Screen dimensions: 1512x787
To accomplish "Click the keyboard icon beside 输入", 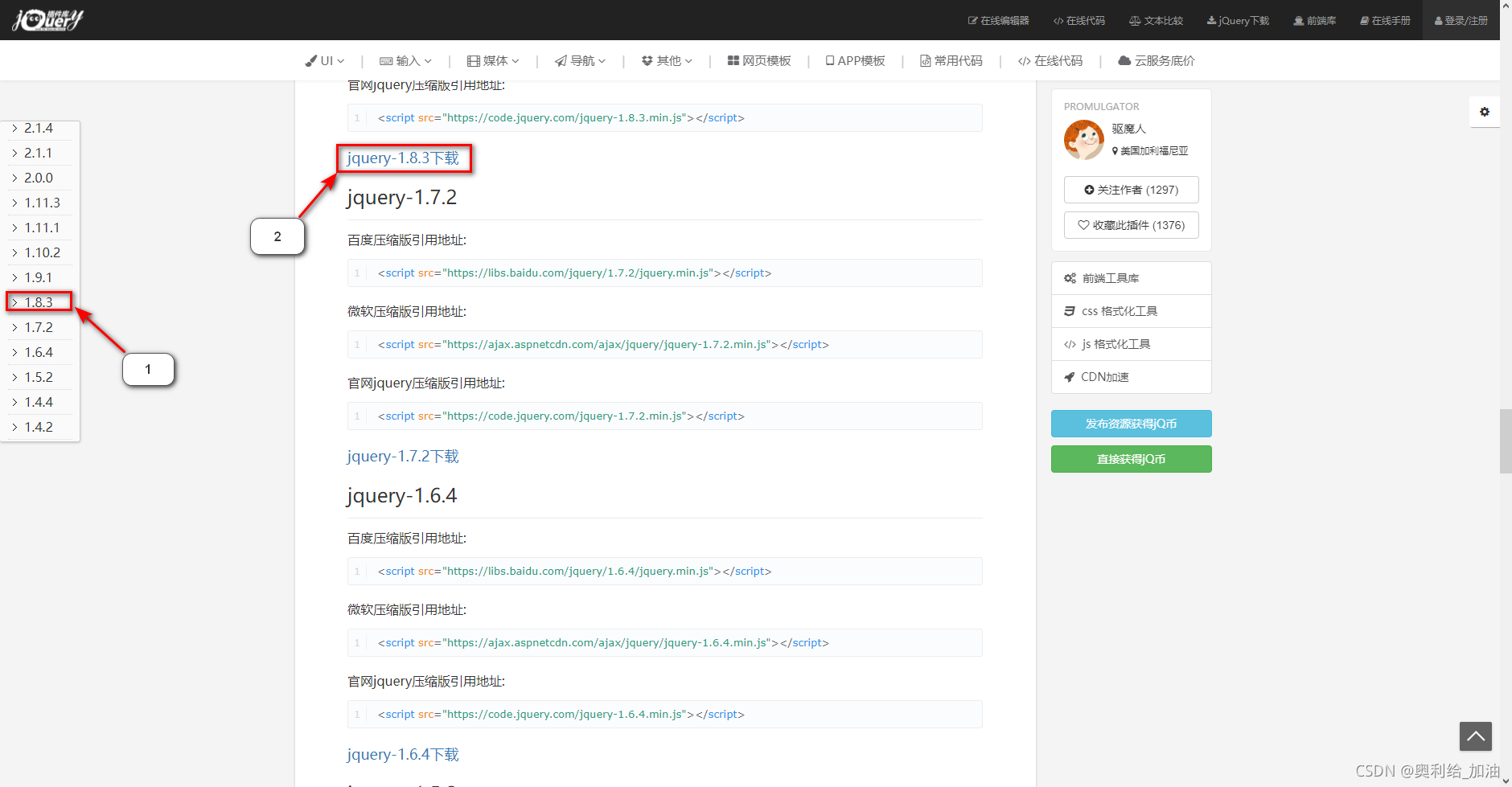I will [386, 61].
